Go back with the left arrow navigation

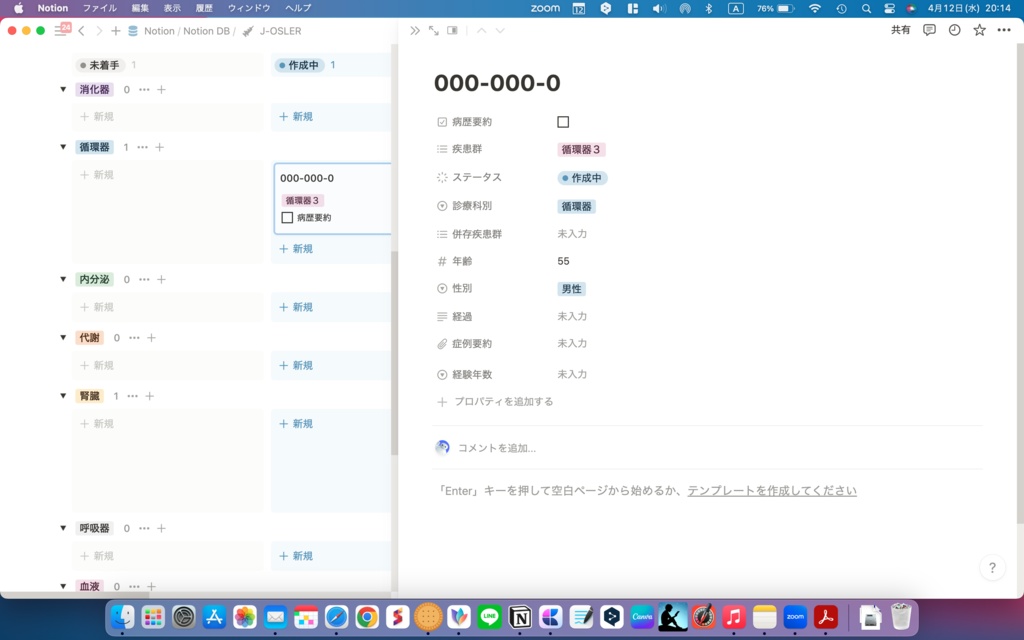click(82, 31)
